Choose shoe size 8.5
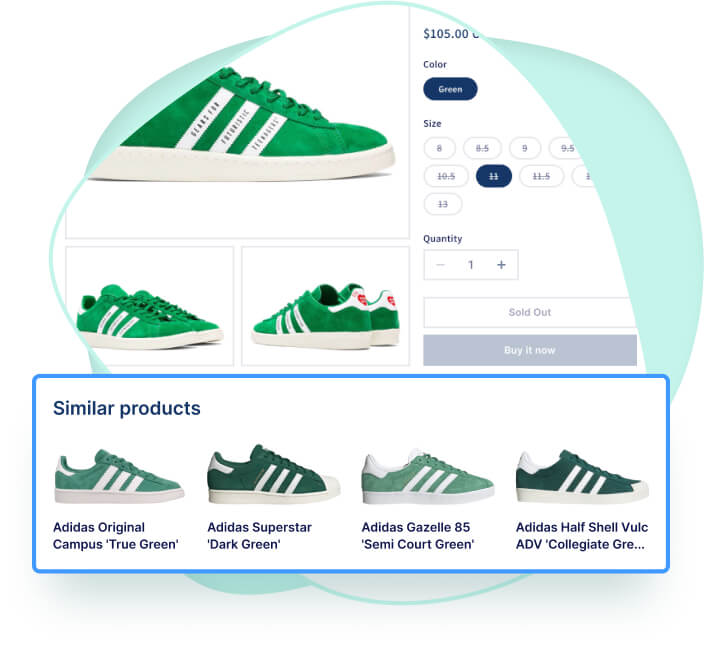704x647 pixels. coord(482,148)
